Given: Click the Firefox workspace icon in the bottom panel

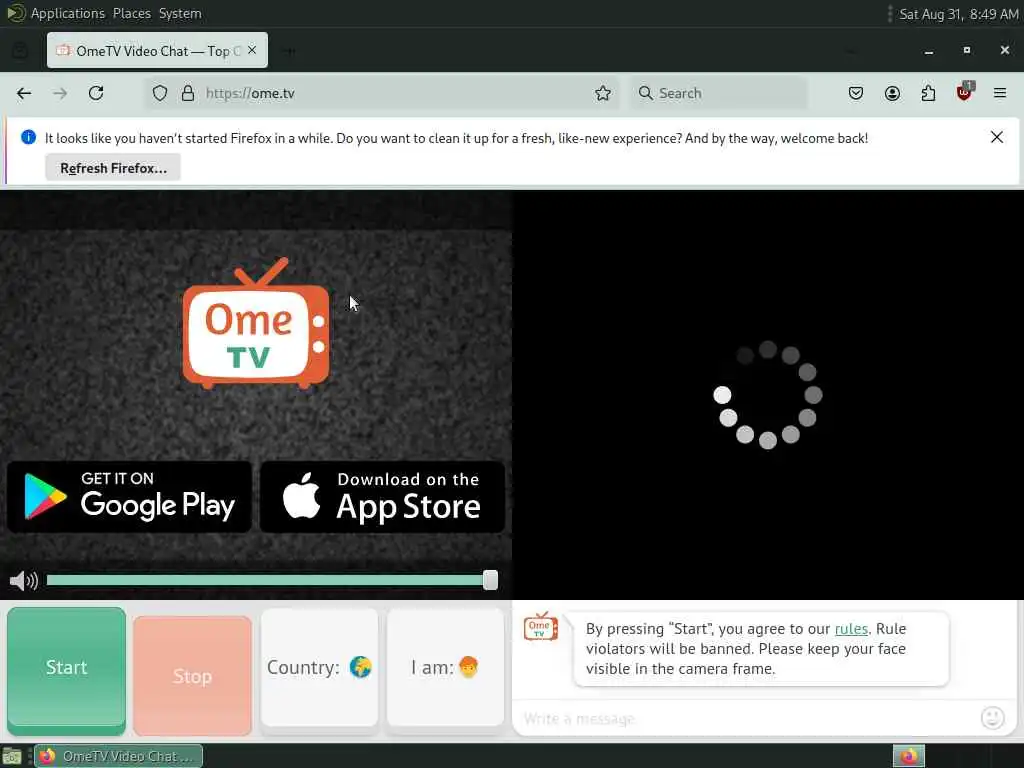Looking at the screenshot, I should (909, 756).
